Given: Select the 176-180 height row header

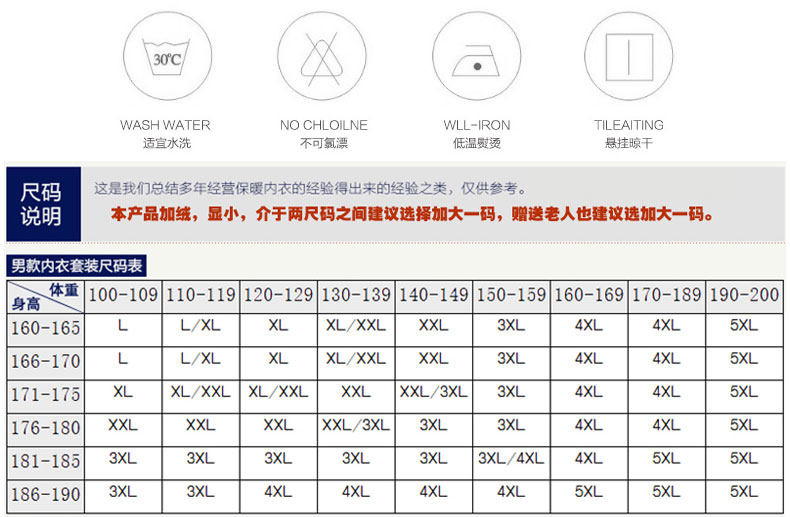Looking at the screenshot, I should (x=46, y=428).
